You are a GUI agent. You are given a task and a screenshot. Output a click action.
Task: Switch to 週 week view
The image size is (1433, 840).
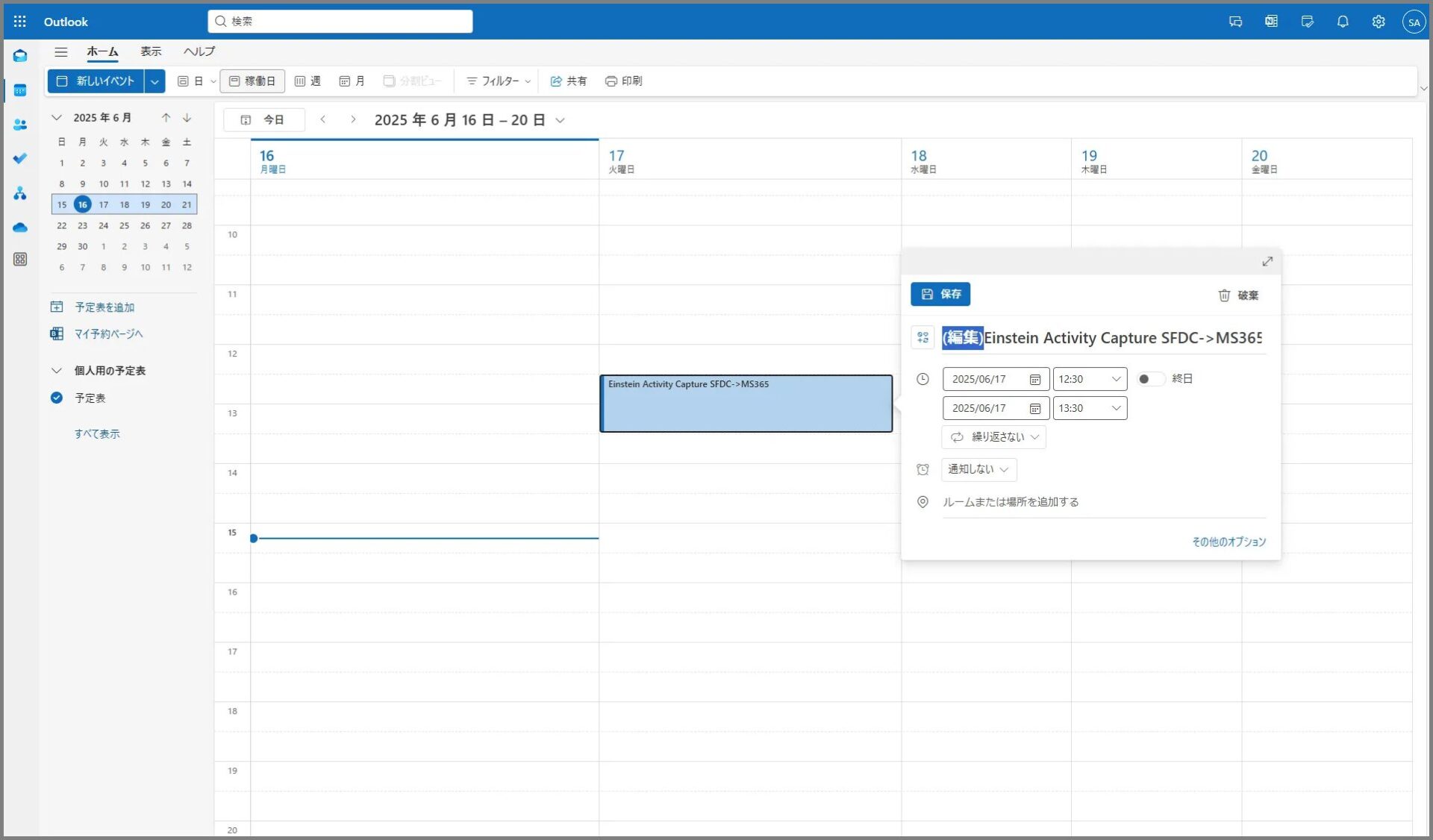tap(307, 81)
